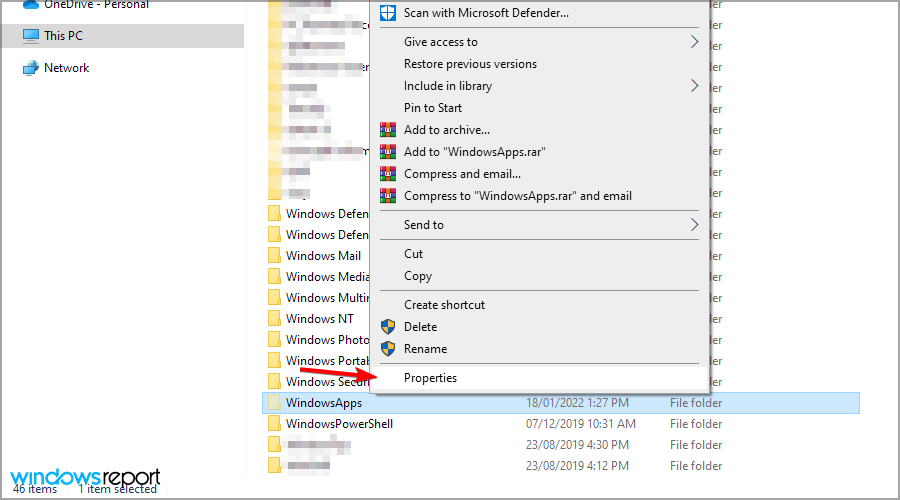The image size is (900, 500).
Task: Click the Microsoft Defender shield icon
Action: pos(388,13)
